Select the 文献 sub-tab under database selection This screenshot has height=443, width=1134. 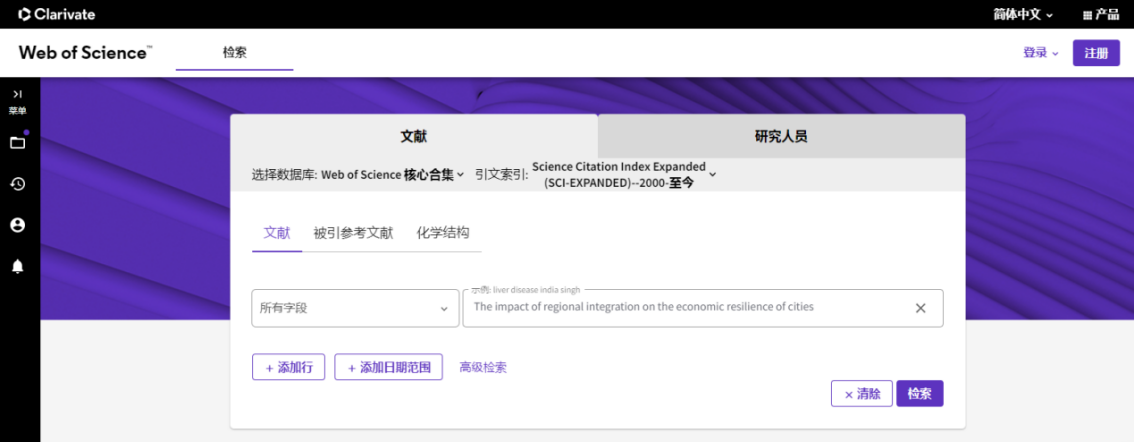coord(277,233)
